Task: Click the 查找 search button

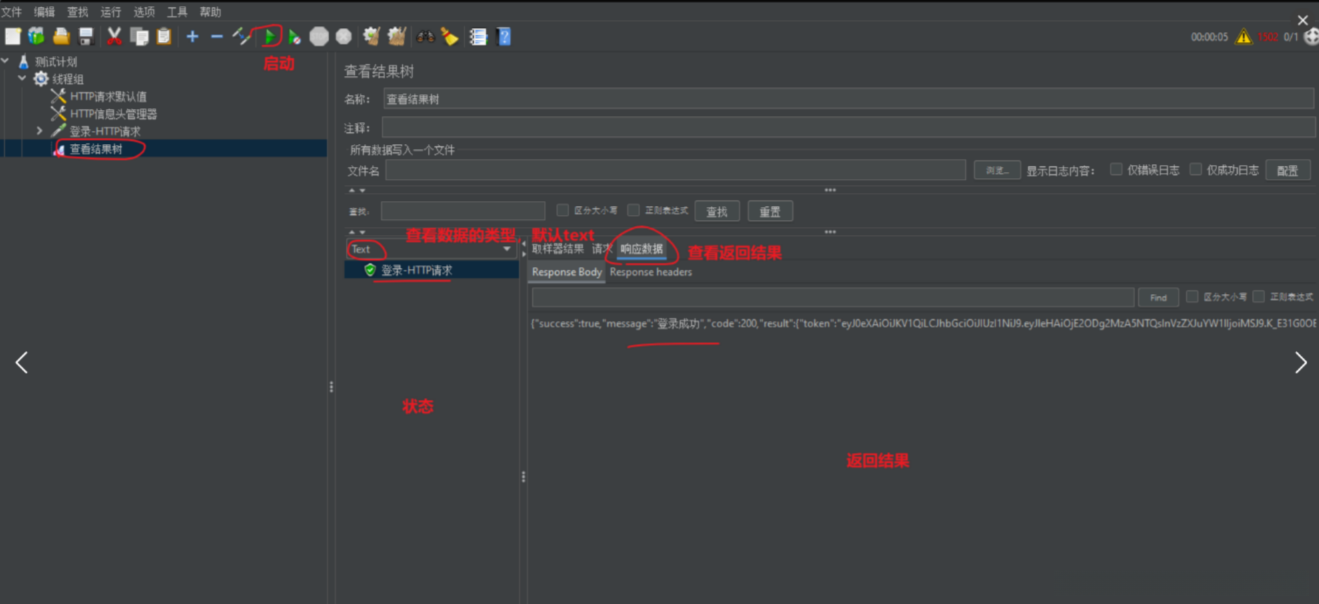Action: click(717, 211)
